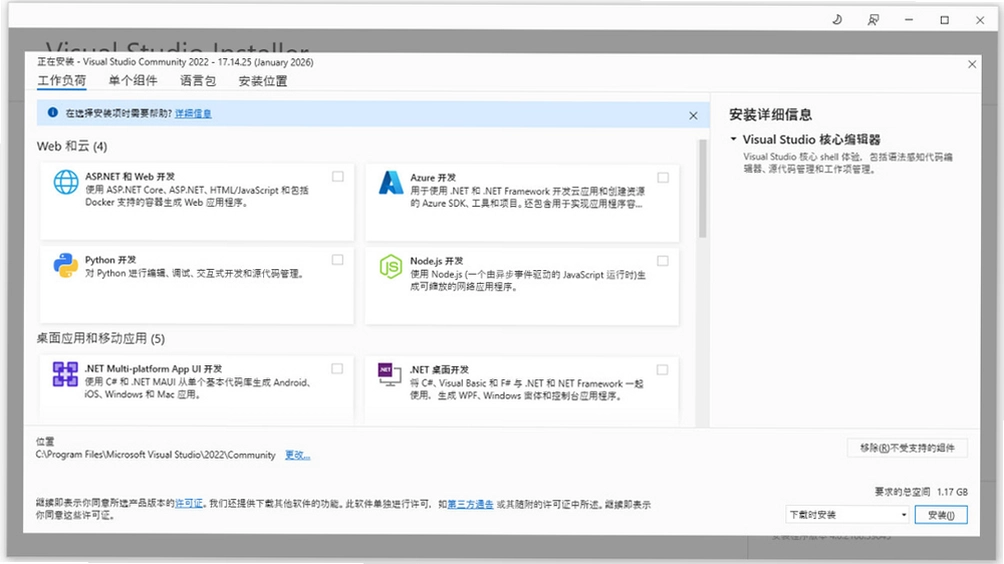This screenshot has height=564, width=1004.
Task: Click the workload list vertical scrollbar
Action: [702, 189]
